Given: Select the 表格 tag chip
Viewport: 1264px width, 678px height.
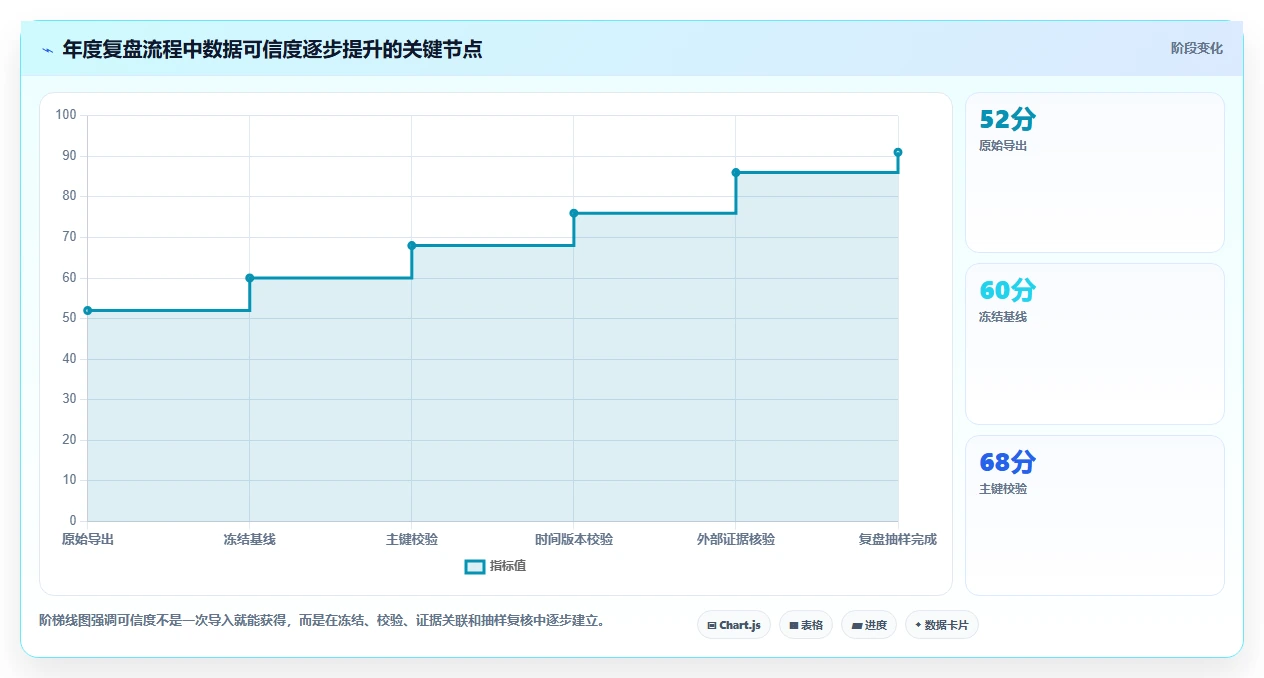Looking at the screenshot, I should (x=806, y=625).
